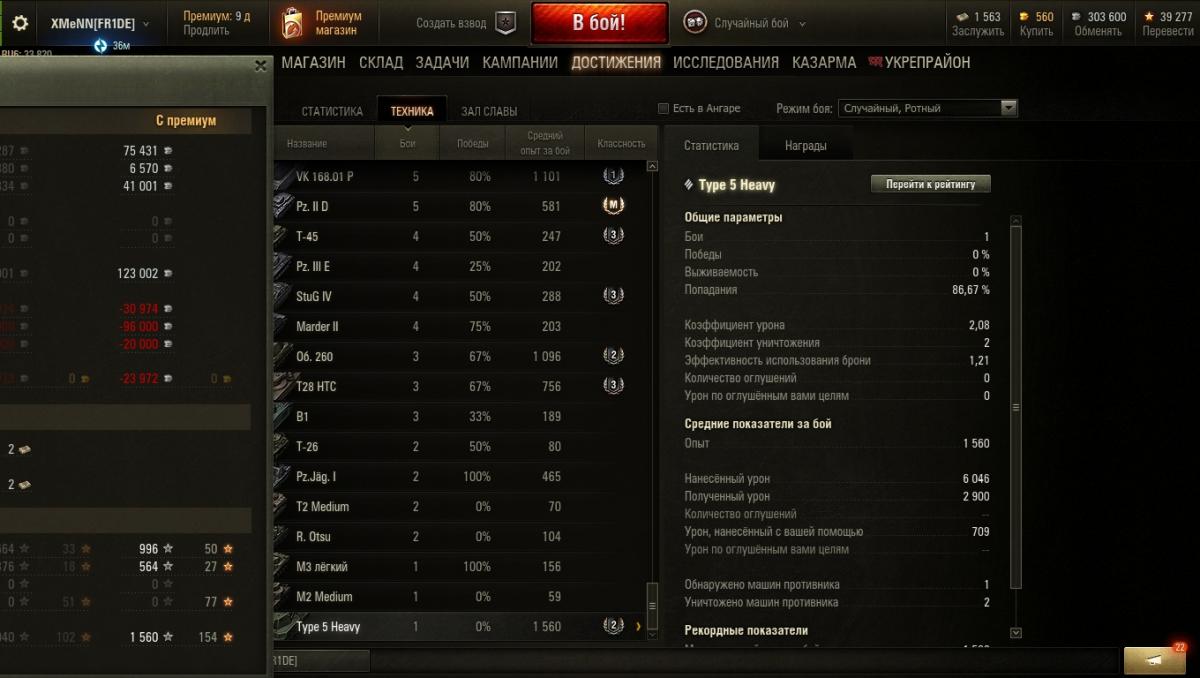This screenshot has height=678, width=1200.
Task: Click the vehicle list scrollbar down arrow
Action: point(653,633)
